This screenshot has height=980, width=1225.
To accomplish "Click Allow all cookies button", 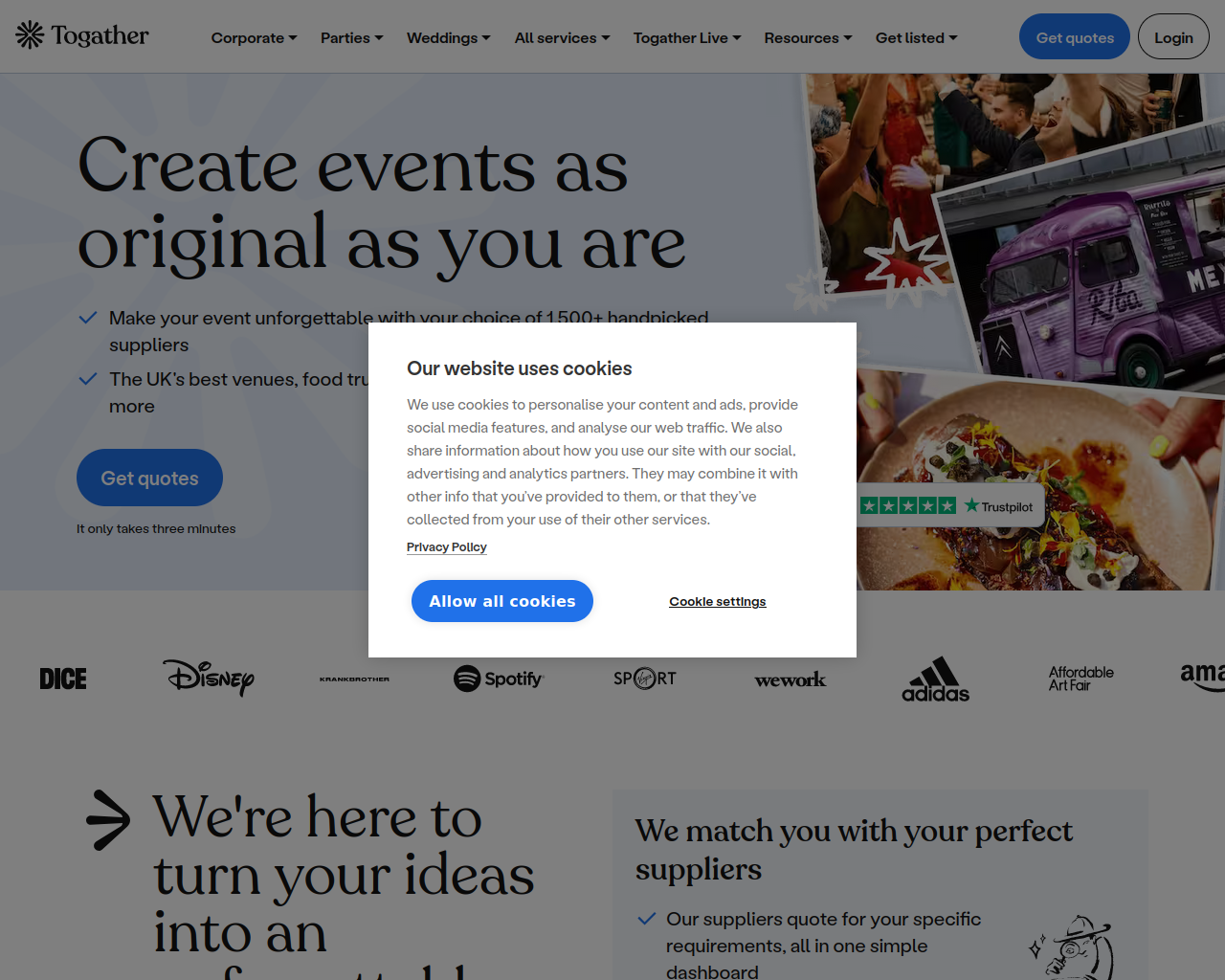I will pyautogui.click(x=502, y=601).
